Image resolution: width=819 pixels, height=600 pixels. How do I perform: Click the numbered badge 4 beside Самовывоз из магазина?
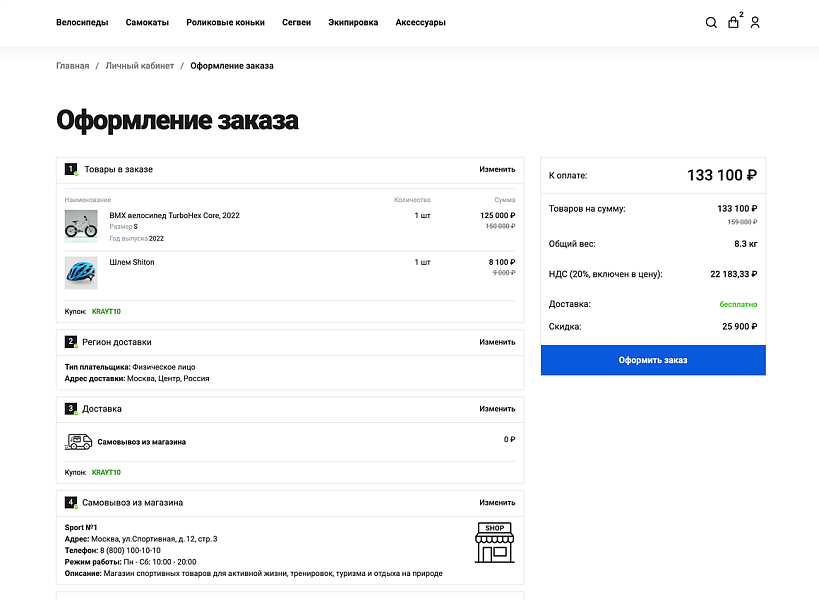(69, 503)
